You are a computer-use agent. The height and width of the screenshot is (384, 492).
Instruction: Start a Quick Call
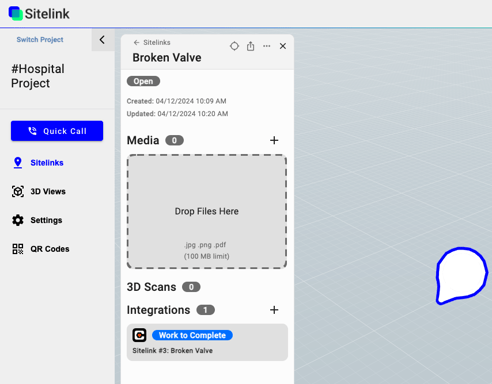pos(57,131)
